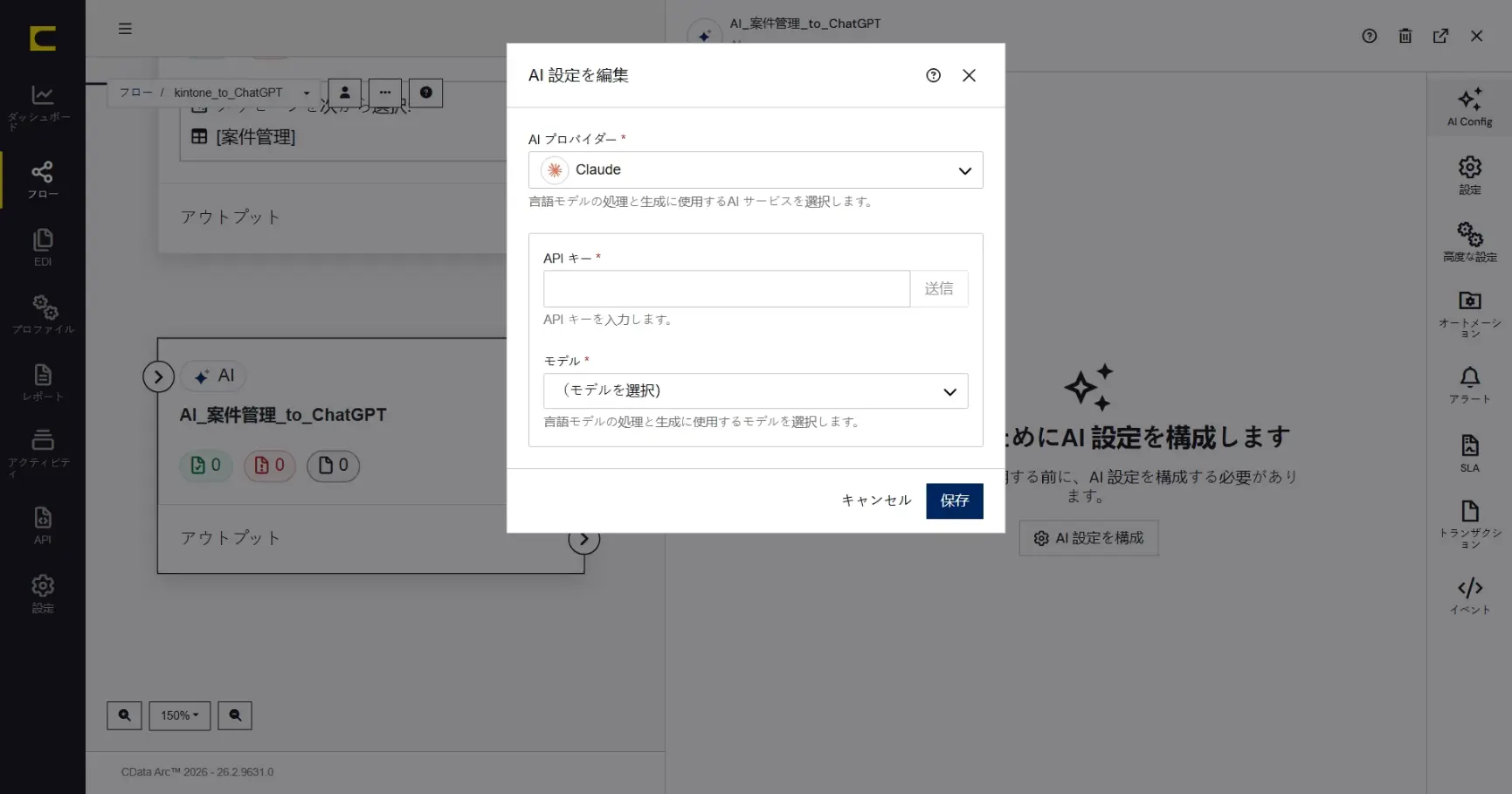Open the ダッシュボード sidebar item

42,107
